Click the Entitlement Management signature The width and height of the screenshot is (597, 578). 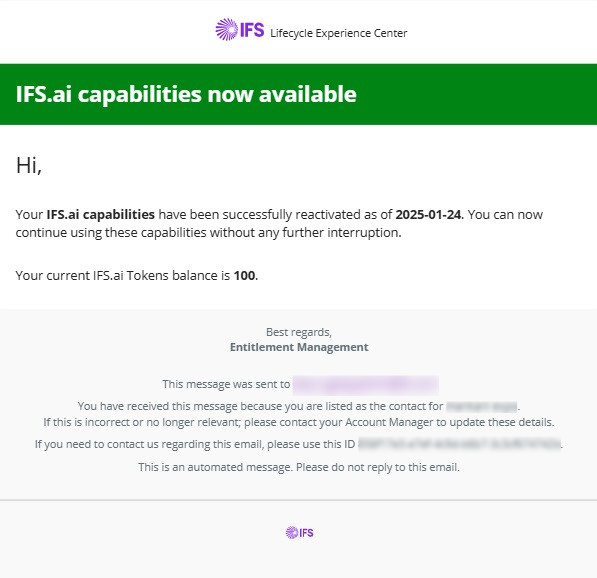click(x=299, y=347)
